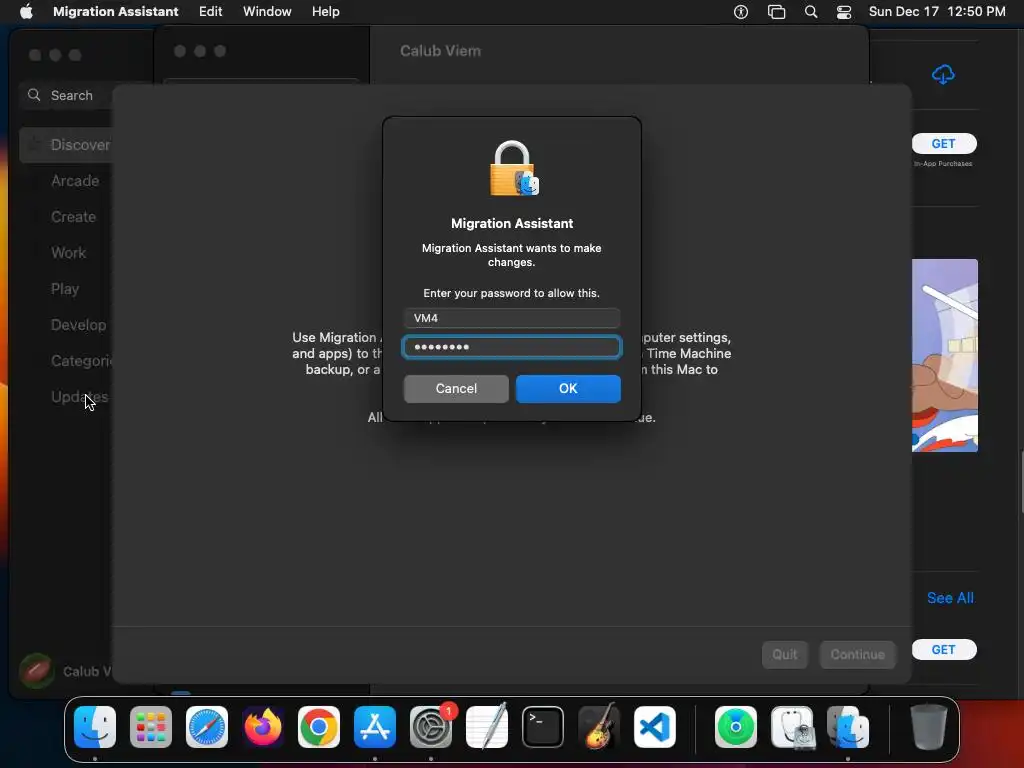Open Accessibility shortcuts in menu bar
Screen dimensions: 1024x768
(741, 11)
